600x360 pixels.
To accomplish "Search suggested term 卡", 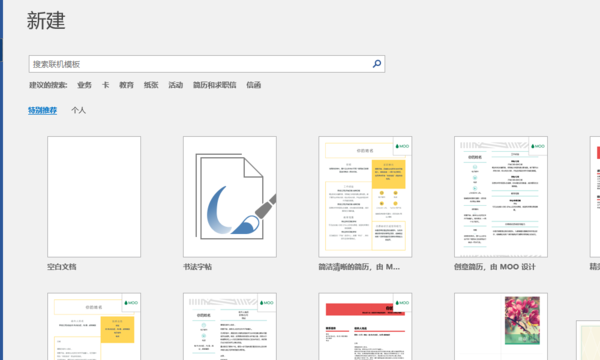I will point(106,85).
